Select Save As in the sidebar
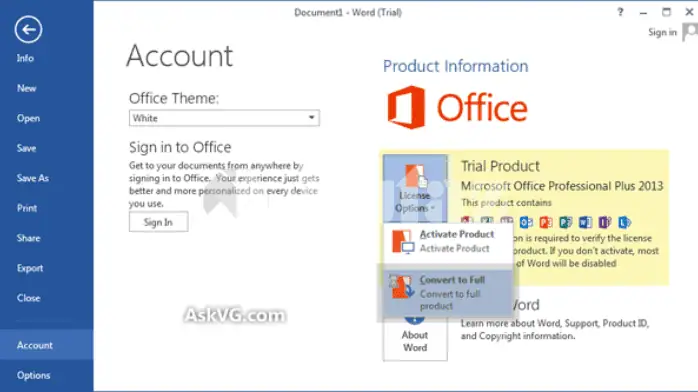Image resolution: width=698 pixels, height=392 pixels. pyautogui.click(x=32, y=178)
